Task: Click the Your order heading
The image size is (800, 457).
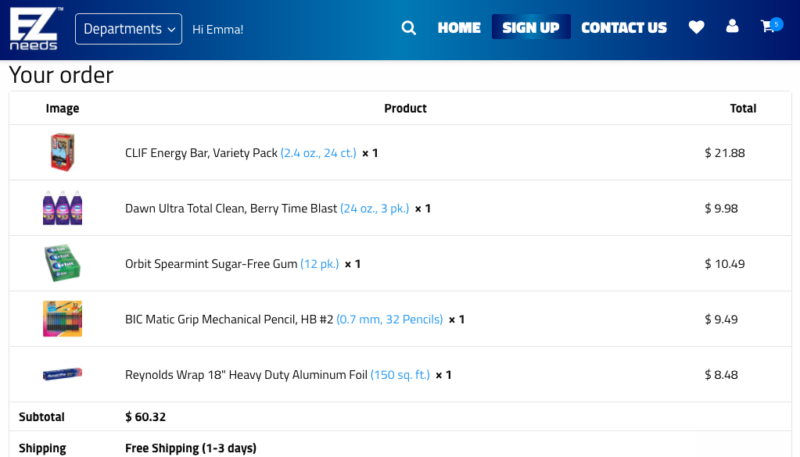Action: click(61, 75)
